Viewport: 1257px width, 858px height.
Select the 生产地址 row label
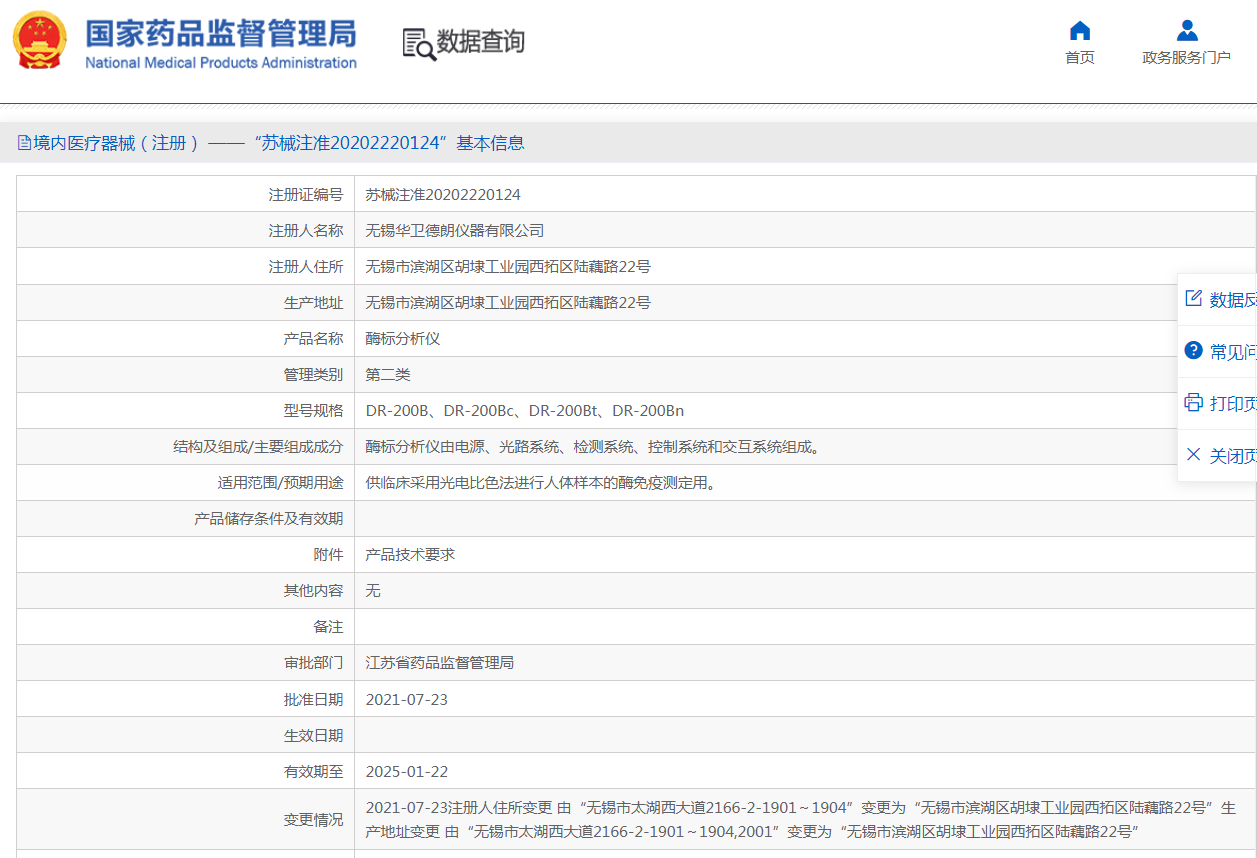(313, 303)
